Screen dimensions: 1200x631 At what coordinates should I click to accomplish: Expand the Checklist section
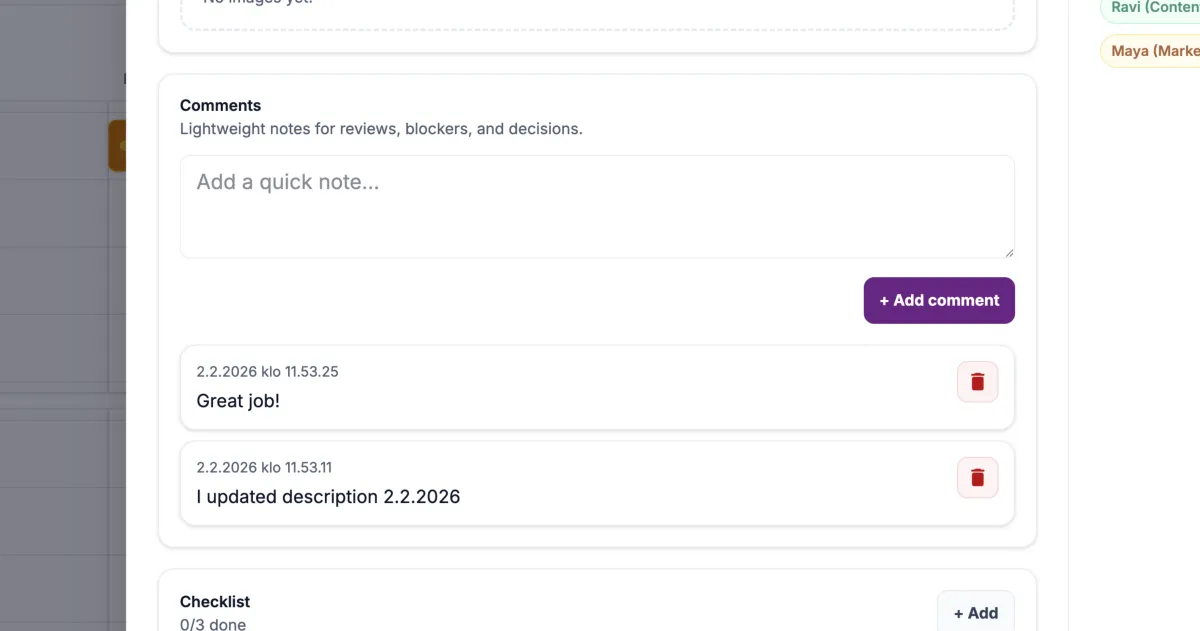[215, 601]
